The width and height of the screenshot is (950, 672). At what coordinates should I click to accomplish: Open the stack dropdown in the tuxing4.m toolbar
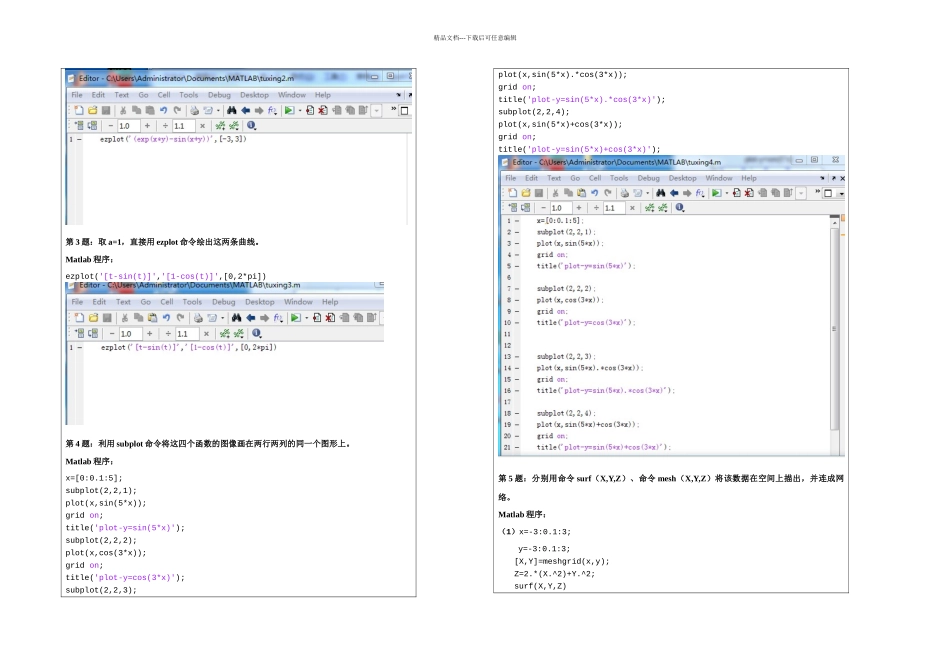coord(801,193)
